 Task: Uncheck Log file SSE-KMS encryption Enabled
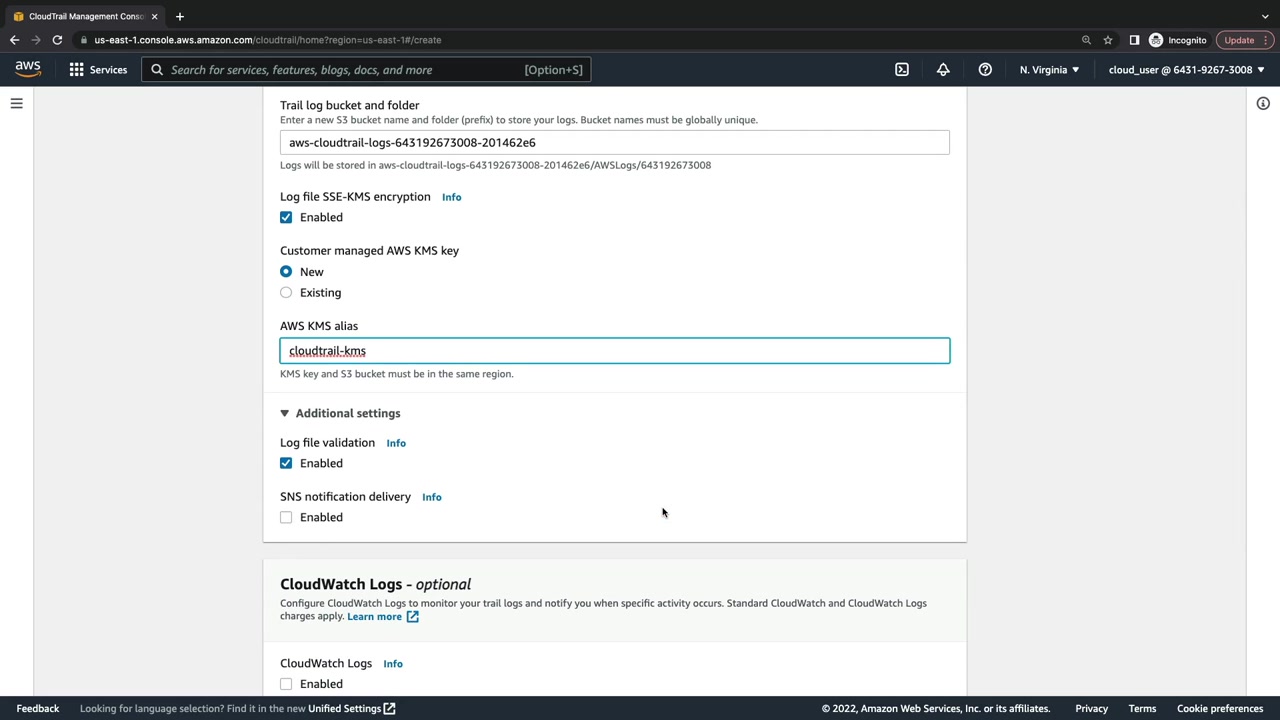point(286,217)
